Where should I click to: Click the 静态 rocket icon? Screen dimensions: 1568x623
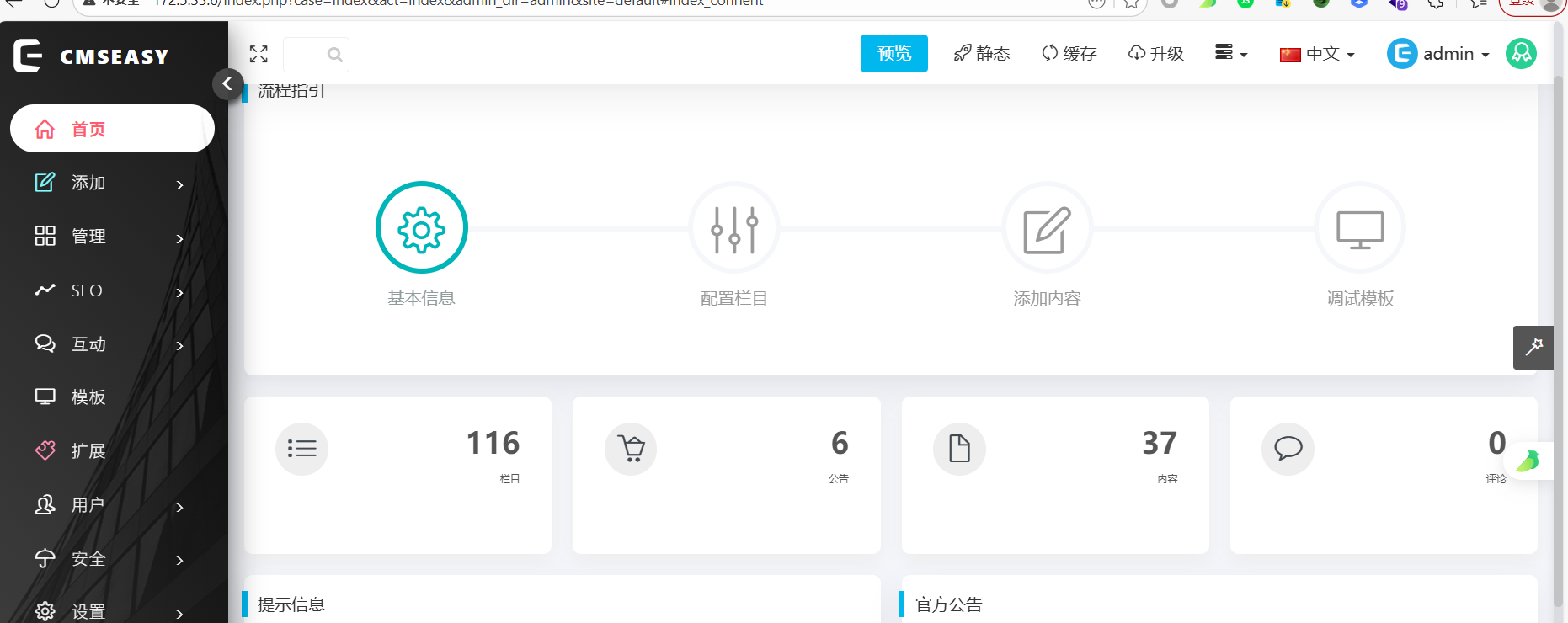(963, 54)
